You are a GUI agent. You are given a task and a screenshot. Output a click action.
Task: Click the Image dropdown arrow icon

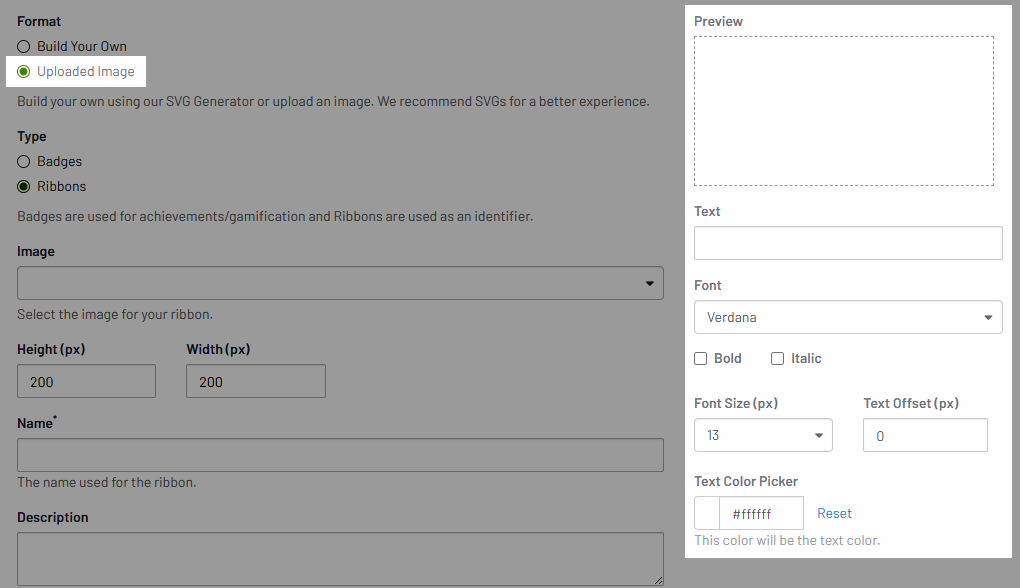pos(649,283)
